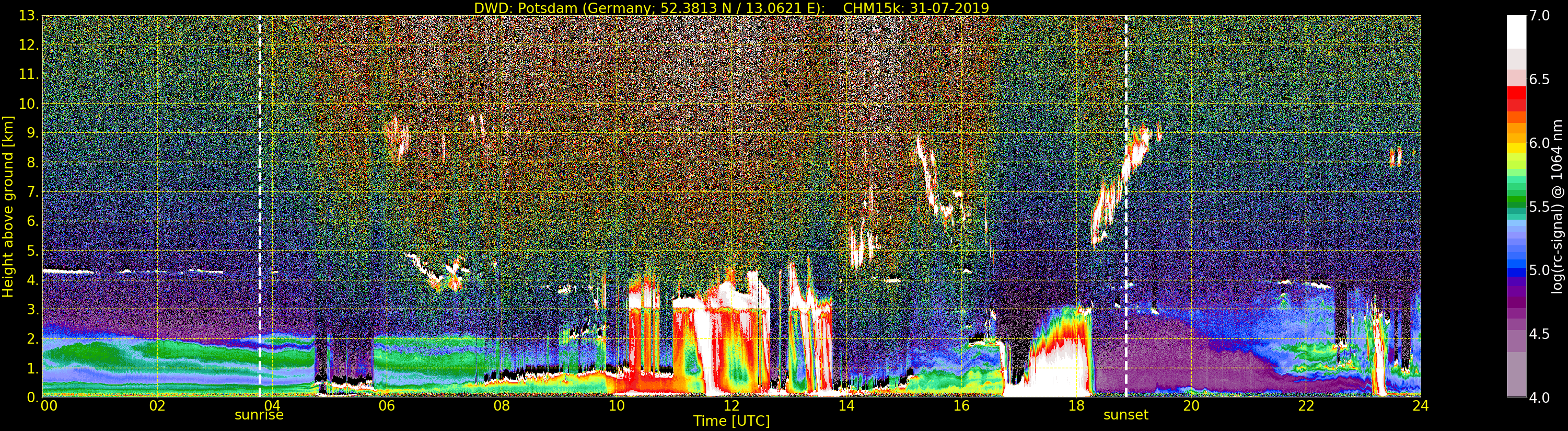Click the y-axis tick label '4.'
This screenshot has width=1568, height=431.
[x=33, y=280]
